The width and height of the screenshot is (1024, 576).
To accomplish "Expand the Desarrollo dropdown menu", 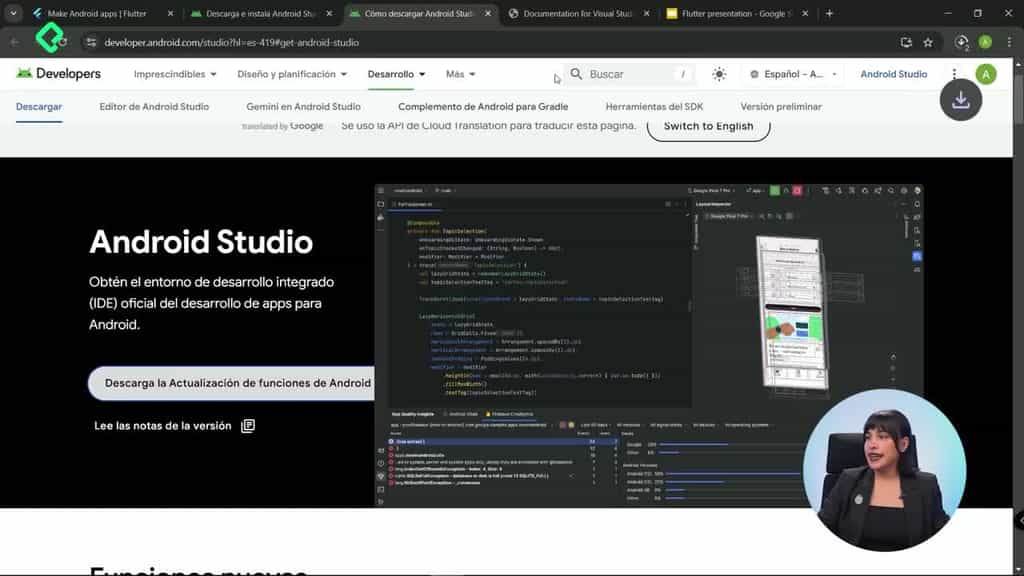I will coord(396,74).
